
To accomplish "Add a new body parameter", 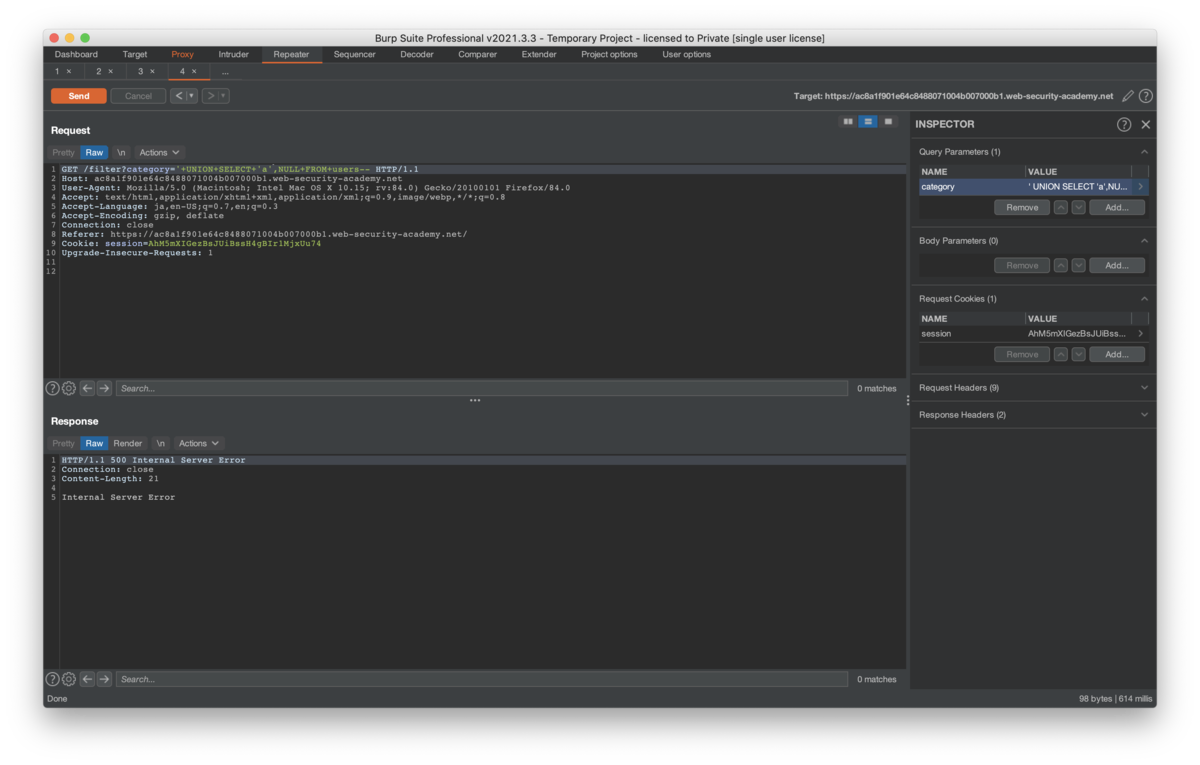I will point(1116,265).
